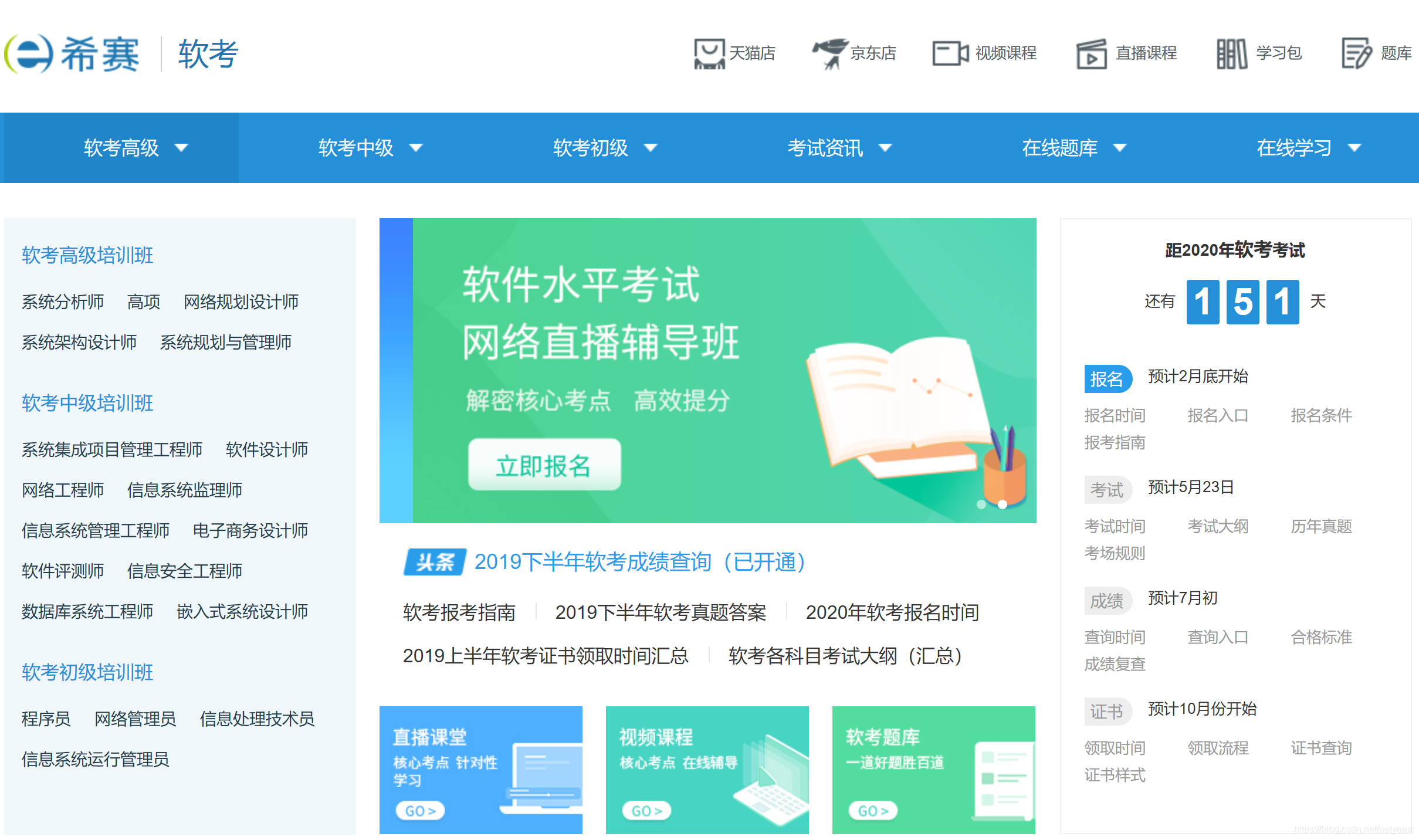Open the 系统分析师 training link
The image size is (1419, 840).
pos(63,302)
